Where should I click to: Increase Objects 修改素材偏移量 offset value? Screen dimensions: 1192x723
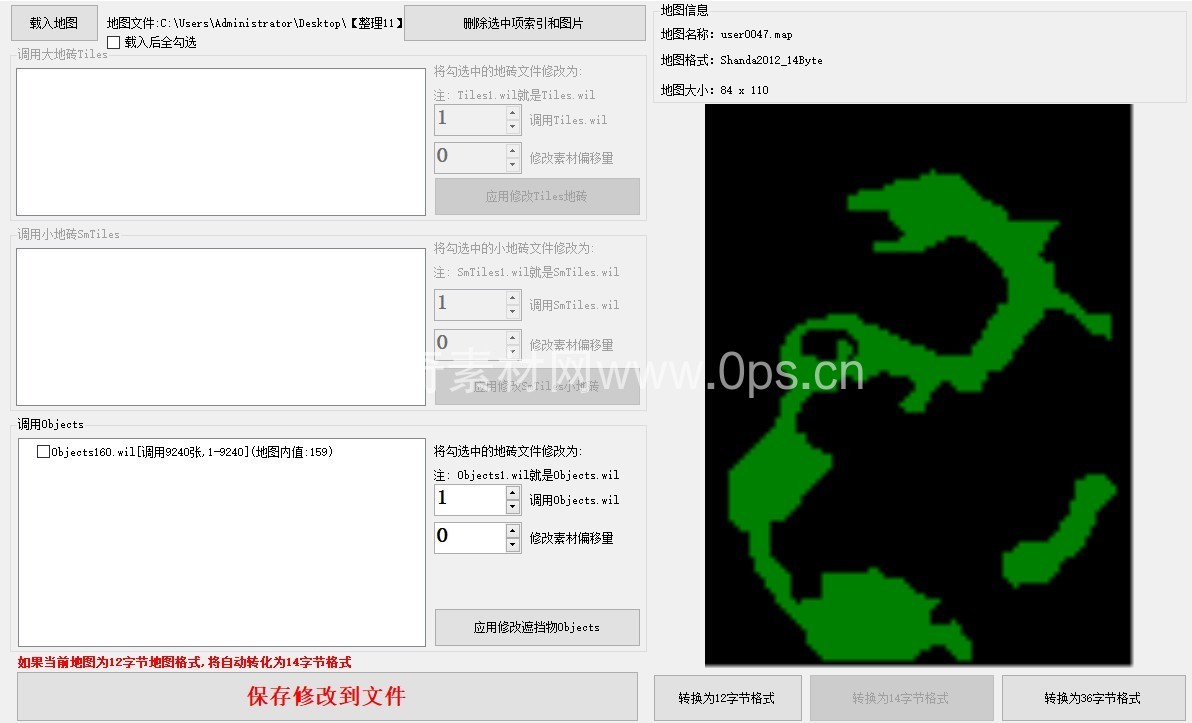tap(513, 531)
